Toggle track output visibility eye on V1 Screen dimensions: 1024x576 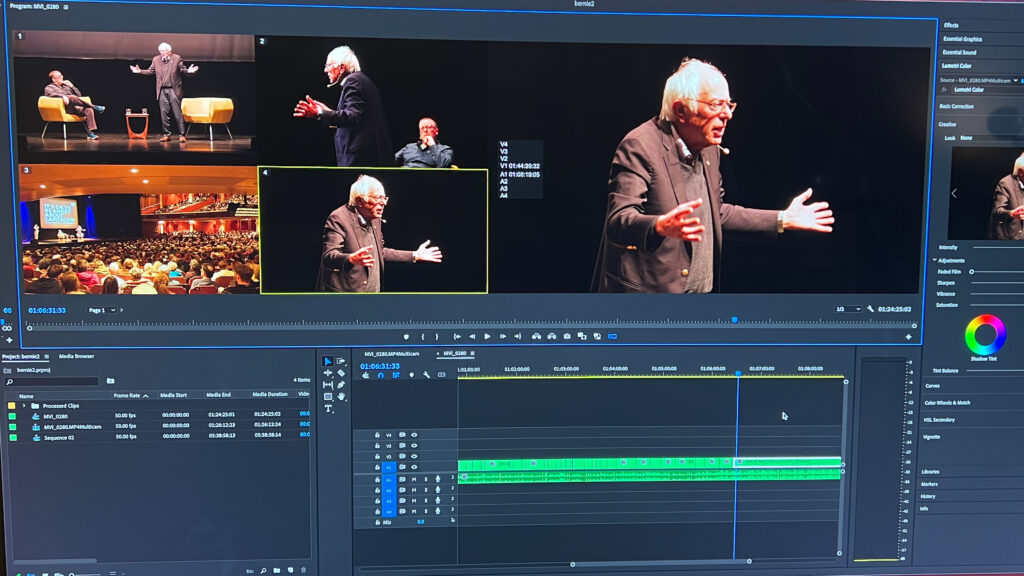point(414,465)
